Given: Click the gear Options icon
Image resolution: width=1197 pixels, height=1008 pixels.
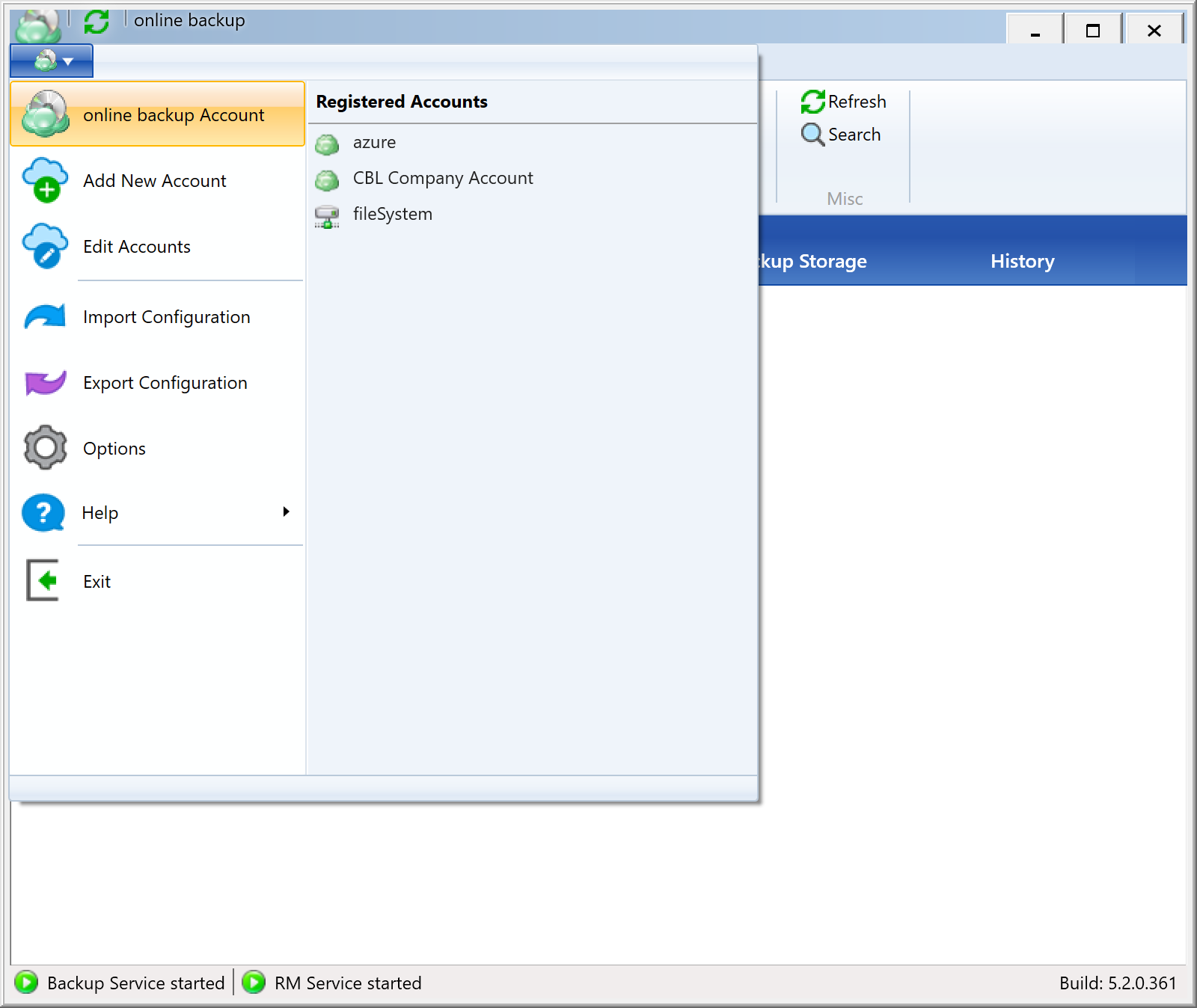Looking at the screenshot, I should (45, 448).
